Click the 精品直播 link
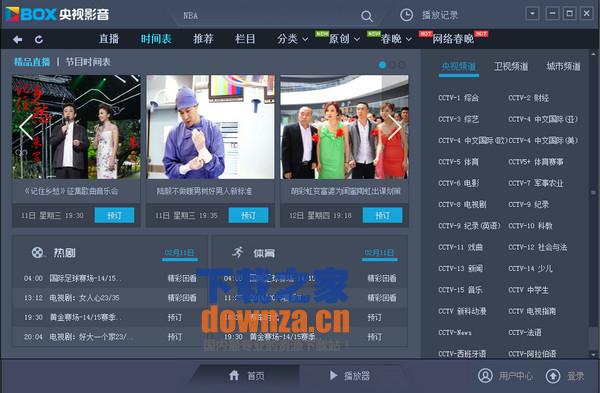 coord(32,62)
